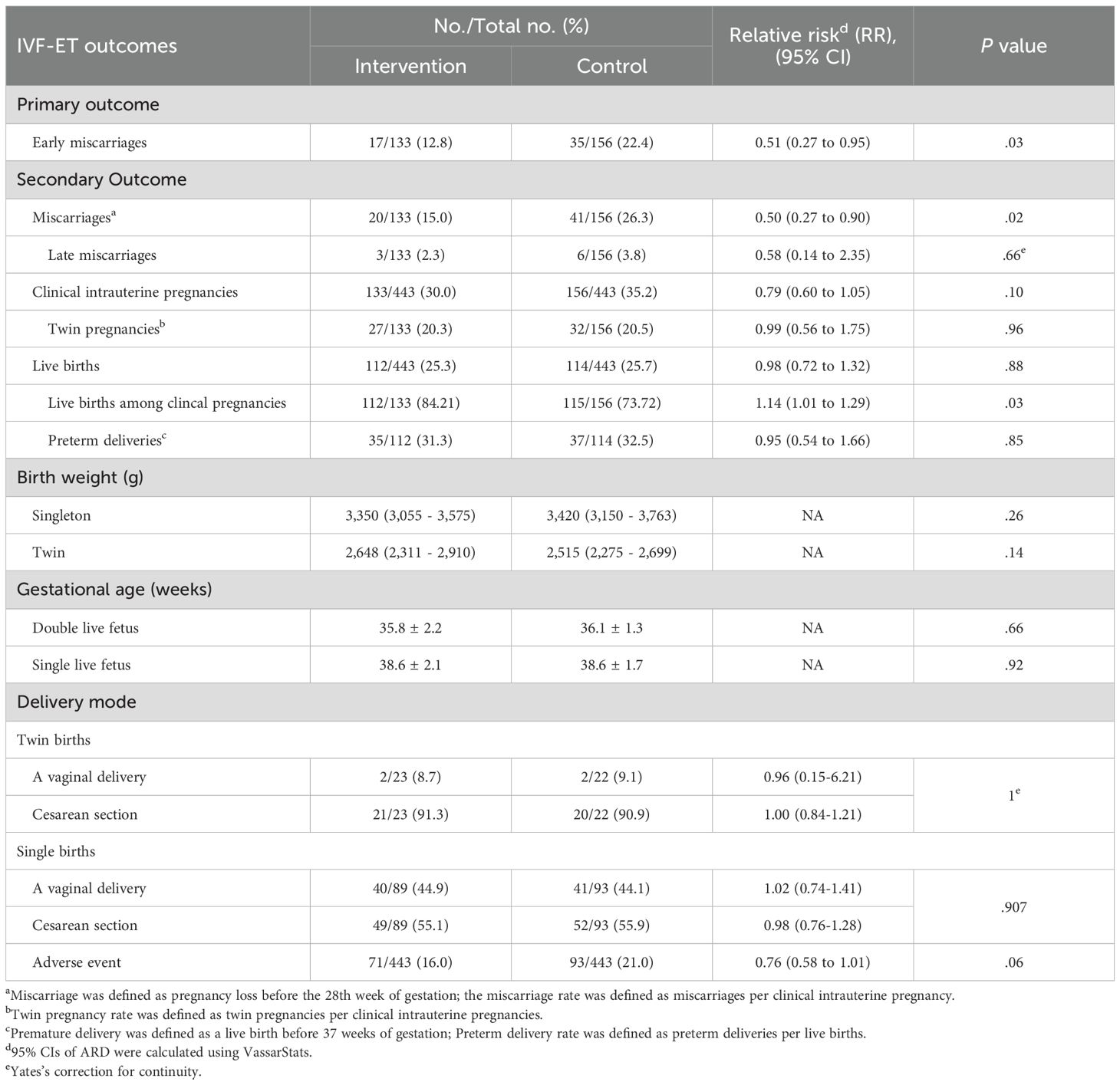Click the 'Primary outcome' section row
Viewport: 1120px width, 1085px height.
88,104
